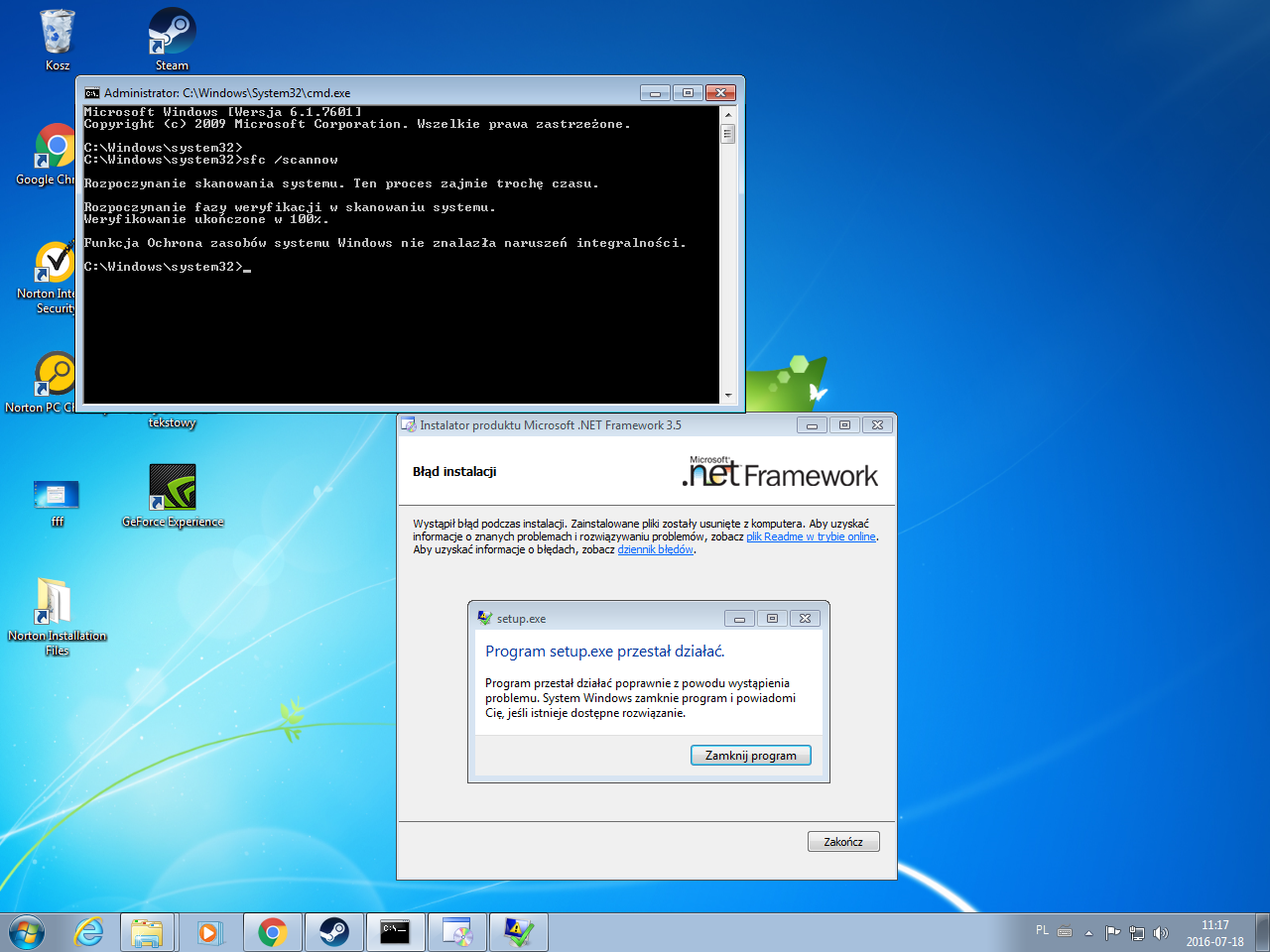Open Google Chrome from the taskbar
This screenshot has width=1270, height=952.
coord(271,932)
